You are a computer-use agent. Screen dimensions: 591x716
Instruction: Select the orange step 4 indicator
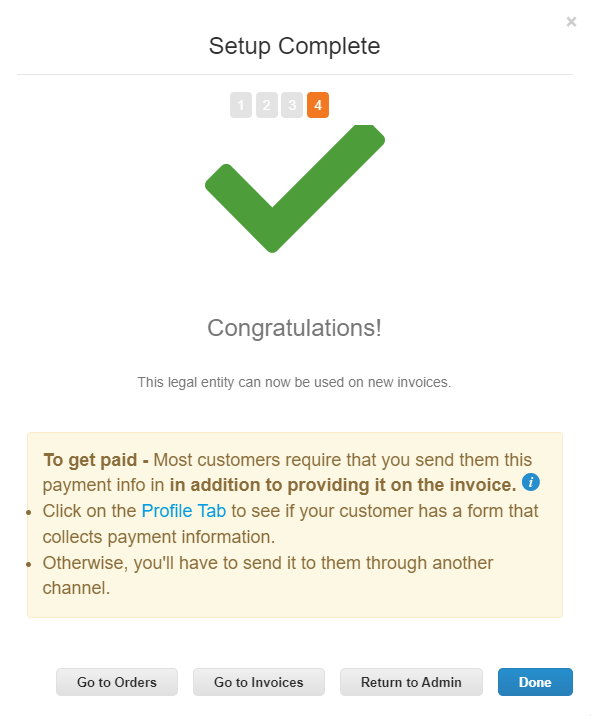coord(318,105)
